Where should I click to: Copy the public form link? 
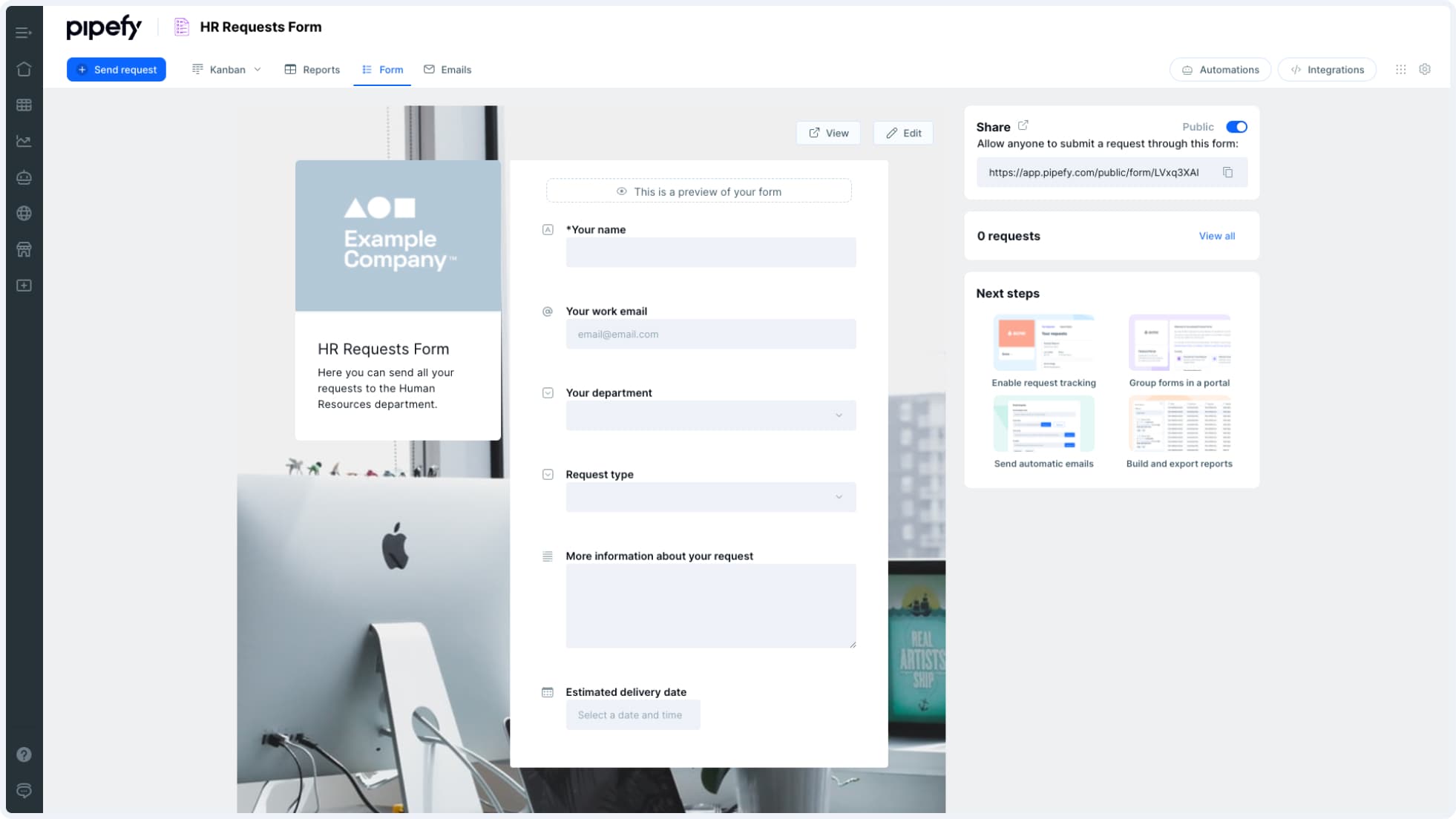1228,172
